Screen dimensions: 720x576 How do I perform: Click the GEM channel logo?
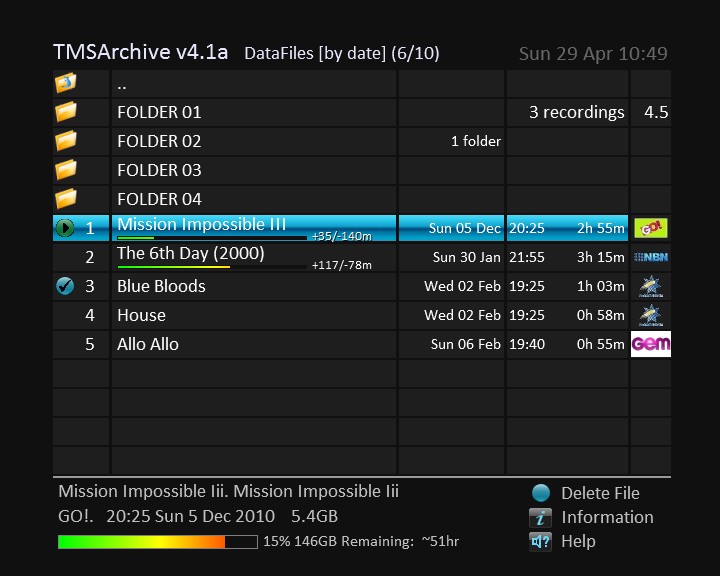coord(650,344)
